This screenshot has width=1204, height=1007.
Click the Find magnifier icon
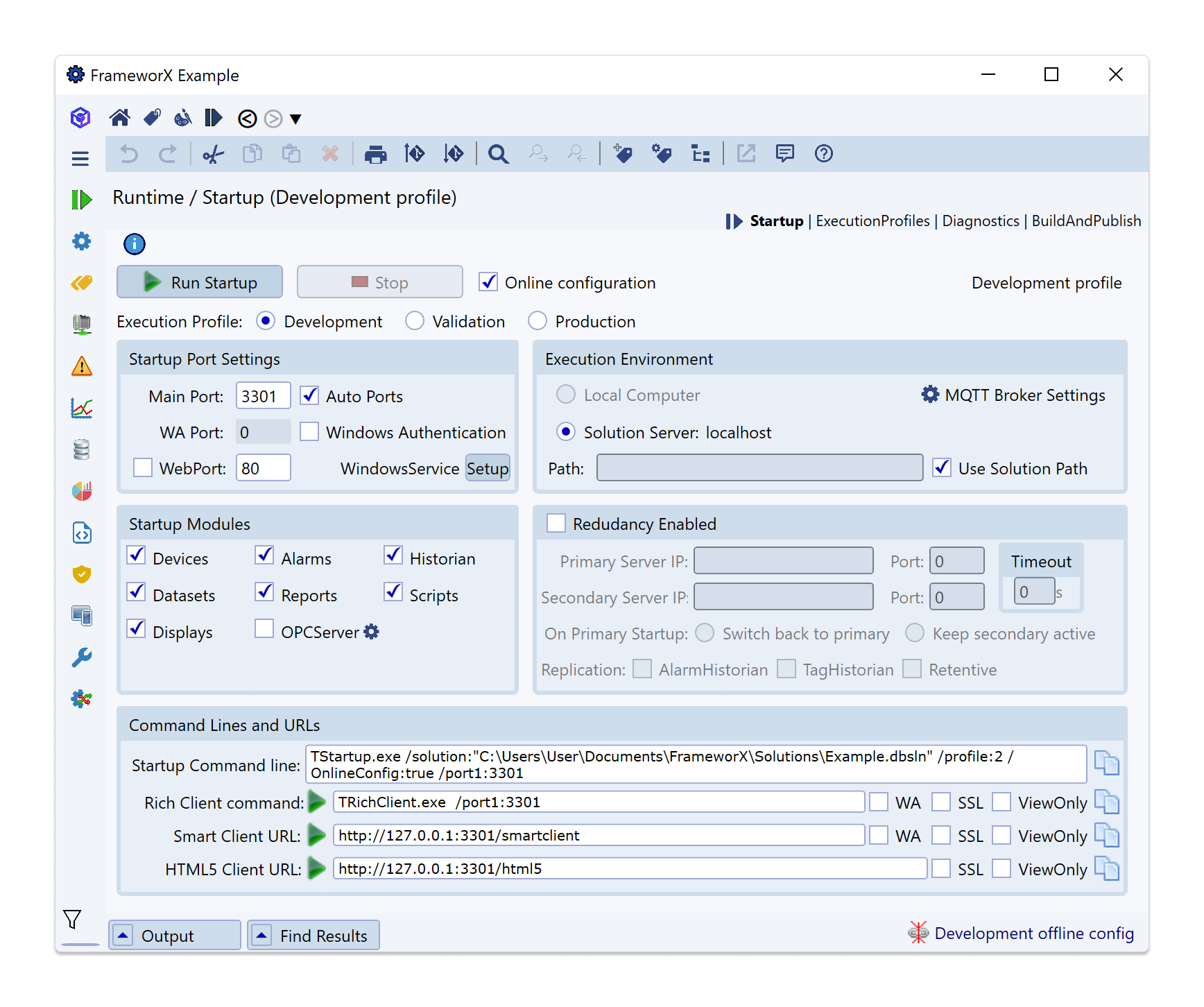498,154
